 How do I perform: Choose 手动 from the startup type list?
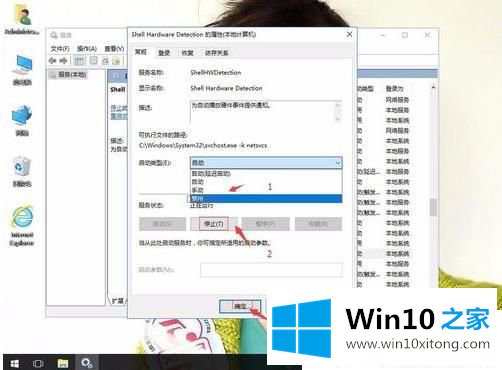pyautogui.click(x=266, y=190)
